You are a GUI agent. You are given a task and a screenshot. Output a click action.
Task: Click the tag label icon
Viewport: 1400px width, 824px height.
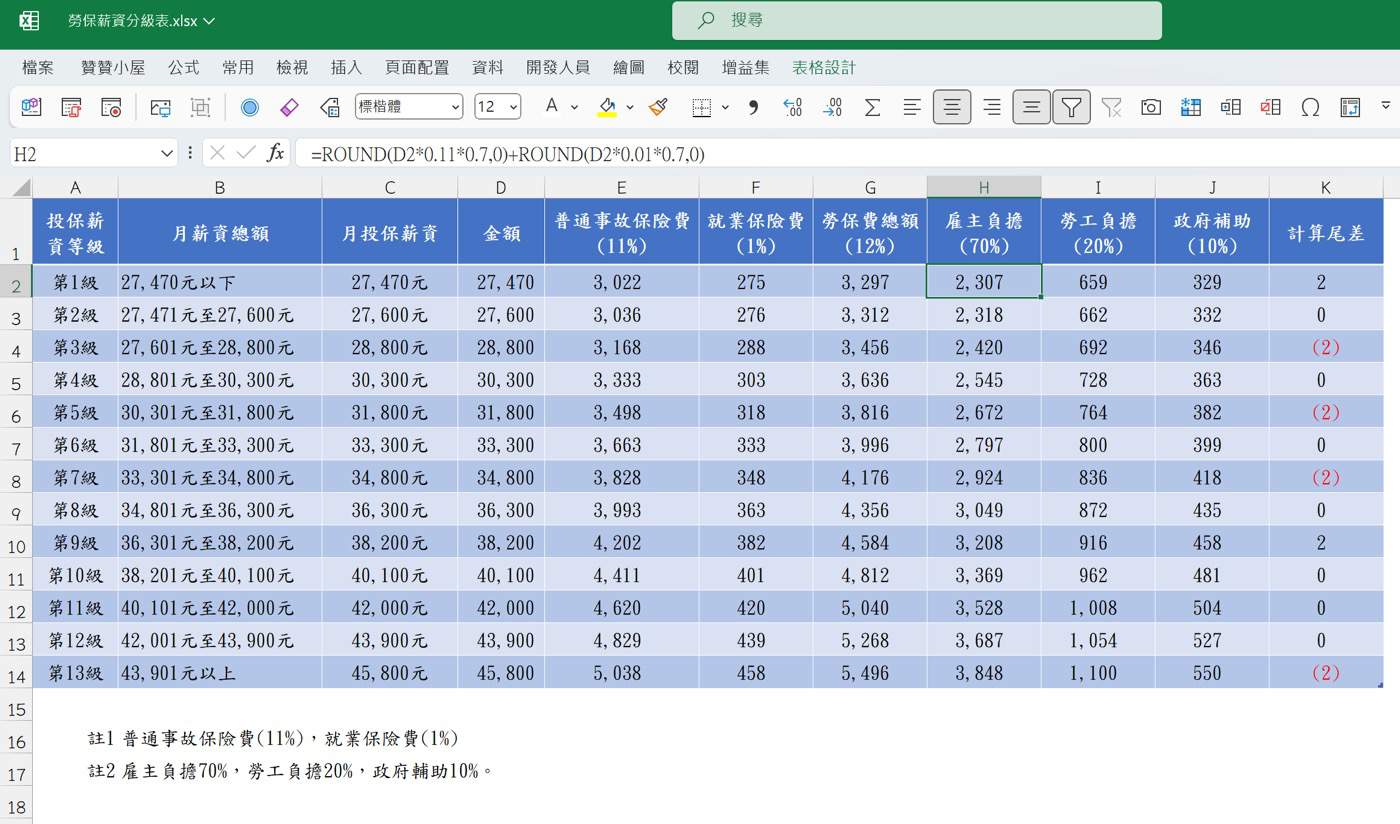(330, 107)
